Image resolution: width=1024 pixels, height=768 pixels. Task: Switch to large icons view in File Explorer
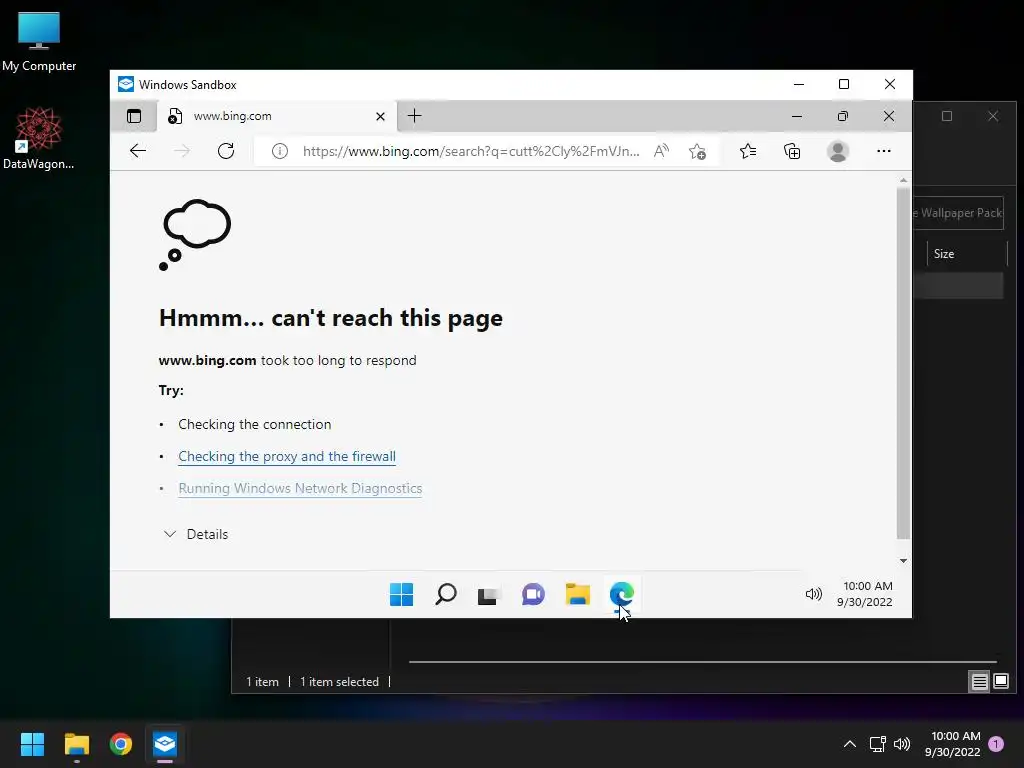tap(1000, 682)
